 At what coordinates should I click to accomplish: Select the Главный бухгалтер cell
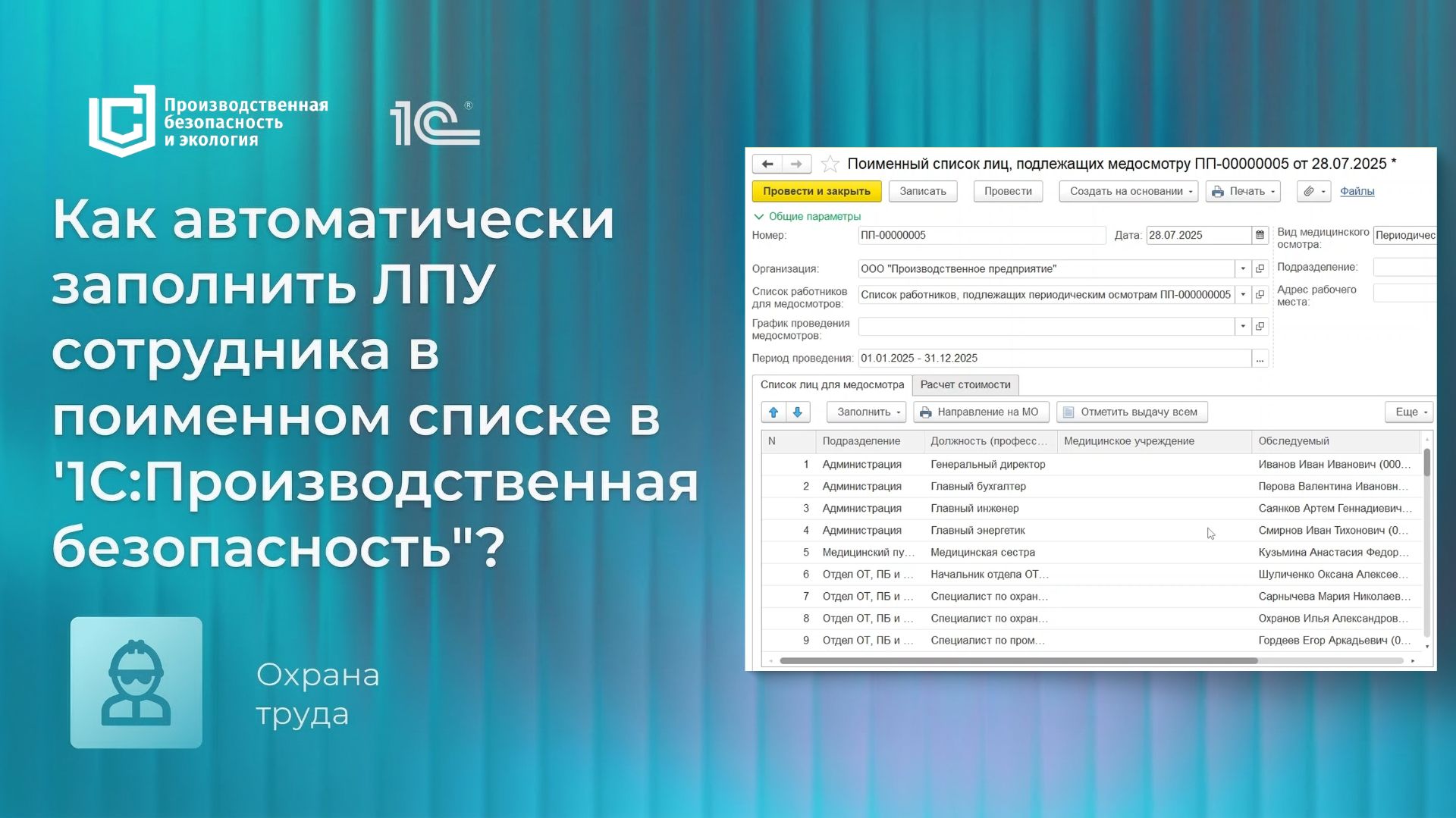[990, 486]
